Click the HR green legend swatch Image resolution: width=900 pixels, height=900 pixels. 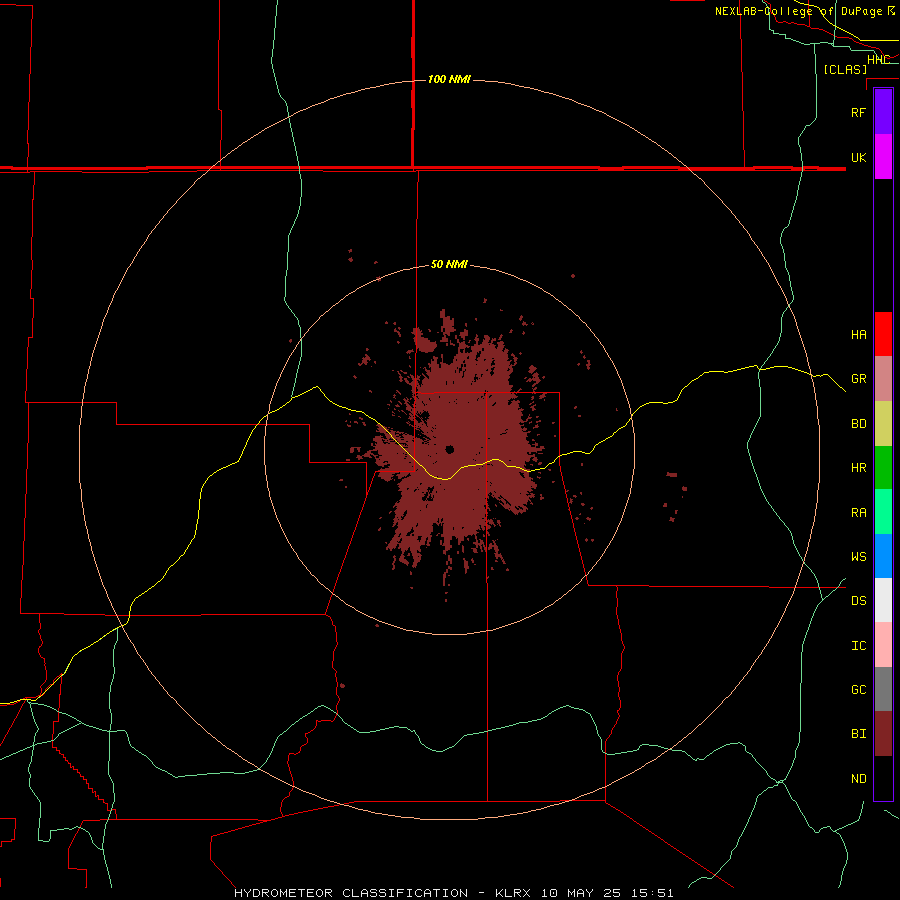[x=883, y=468]
